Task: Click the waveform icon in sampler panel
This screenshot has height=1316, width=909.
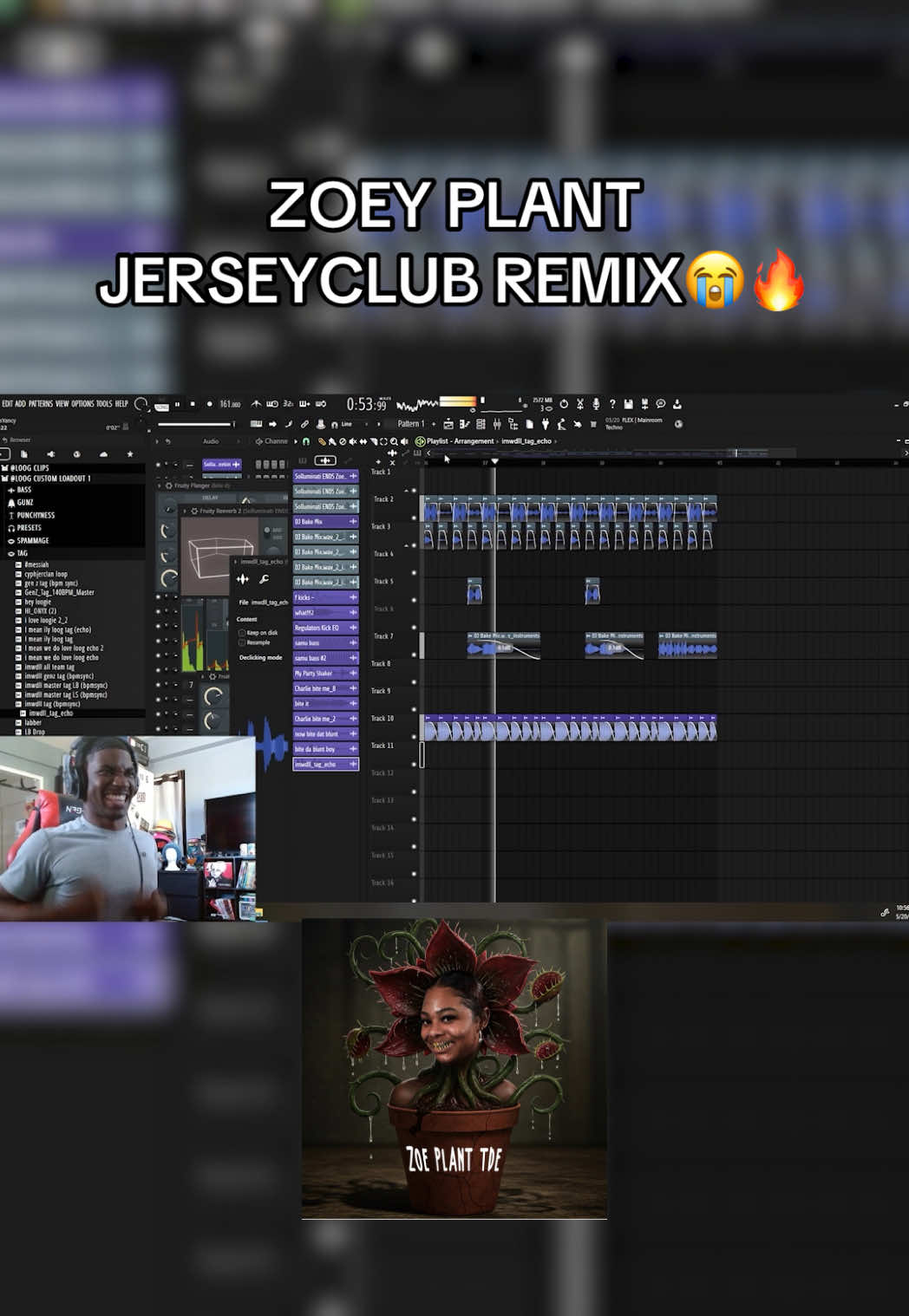Action: [x=243, y=579]
